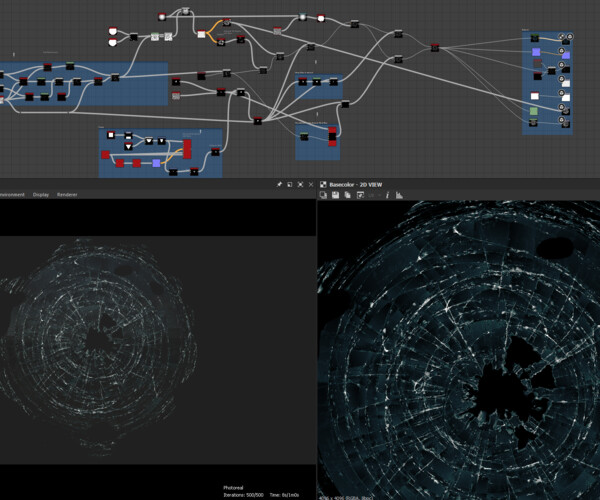Select the tall red-black-red node in lower middle frame

coord(332,137)
